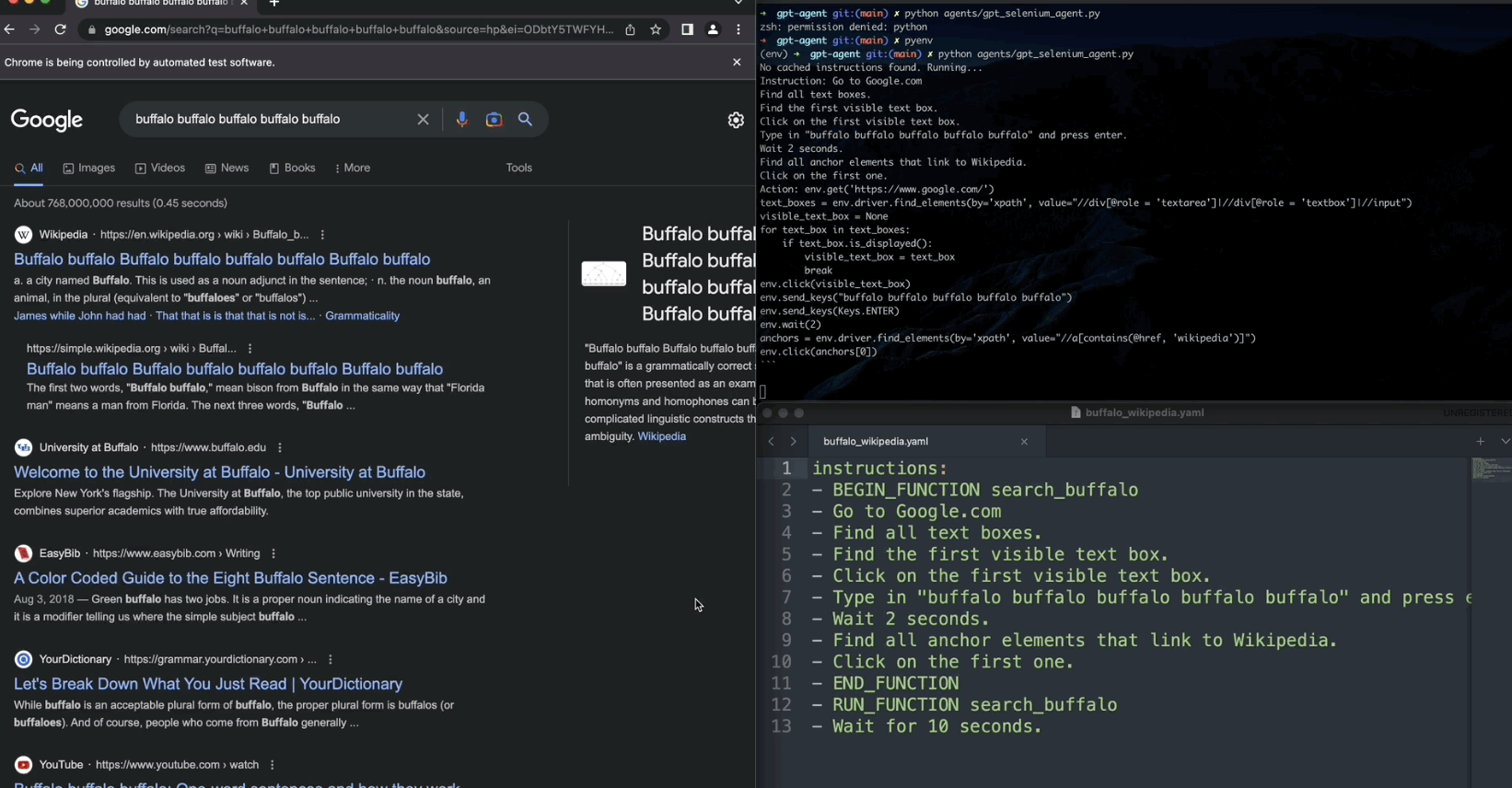Viewport: 1512px width, 788px height.
Task: Click the voice search microphone icon
Action: [x=462, y=120]
